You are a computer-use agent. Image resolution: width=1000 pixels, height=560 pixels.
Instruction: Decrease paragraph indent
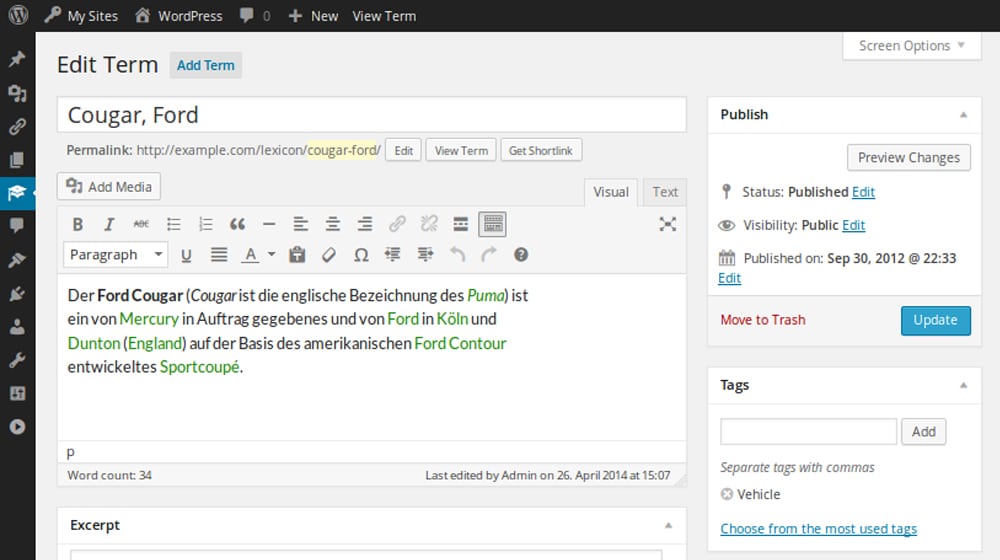coord(393,255)
